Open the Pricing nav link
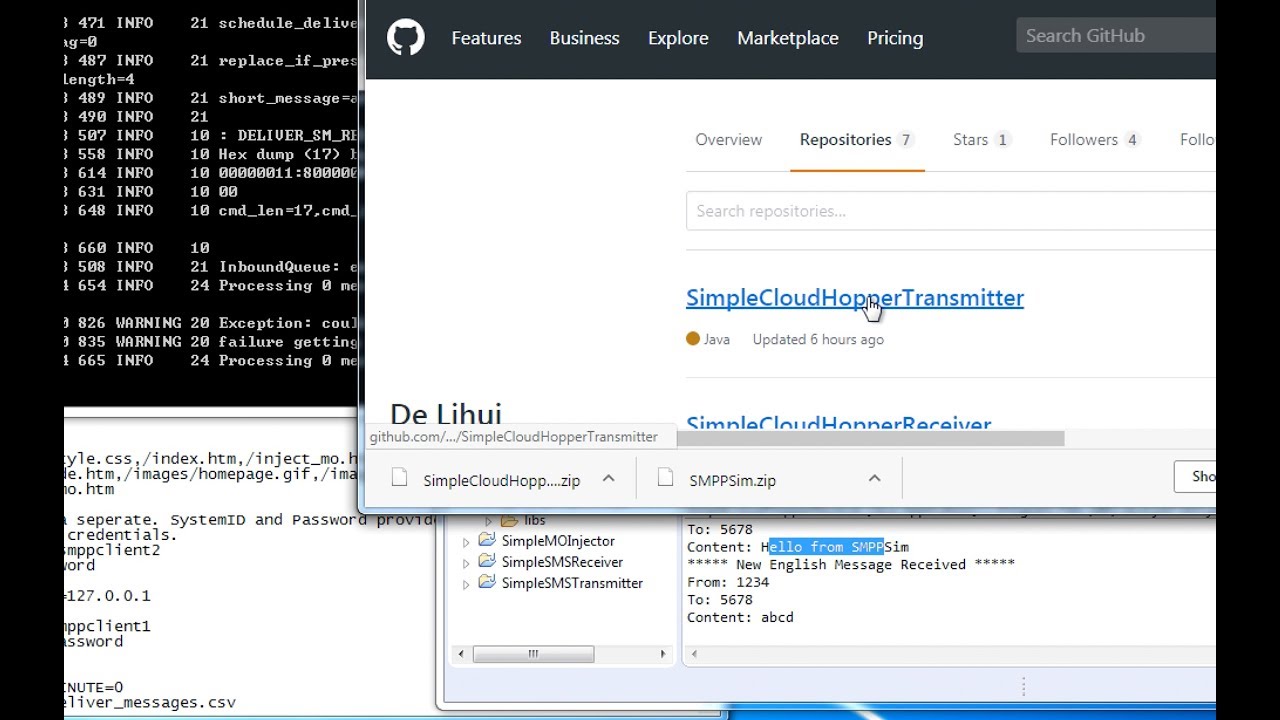This screenshot has height=720, width=1280. click(x=895, y=38)
